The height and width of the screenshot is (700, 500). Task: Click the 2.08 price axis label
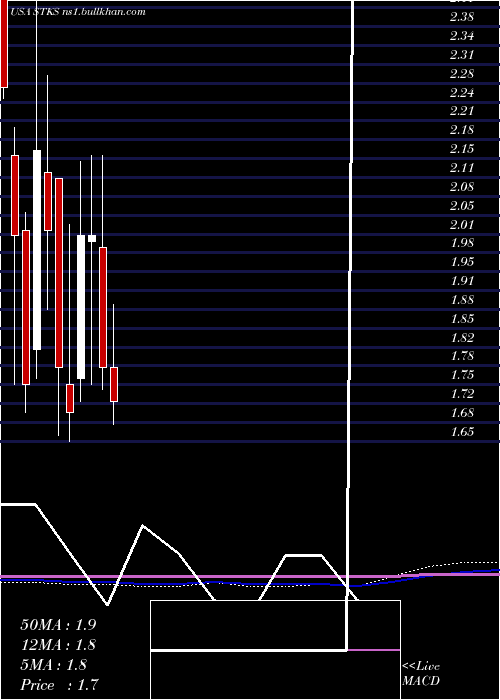[x=462, y=187]
